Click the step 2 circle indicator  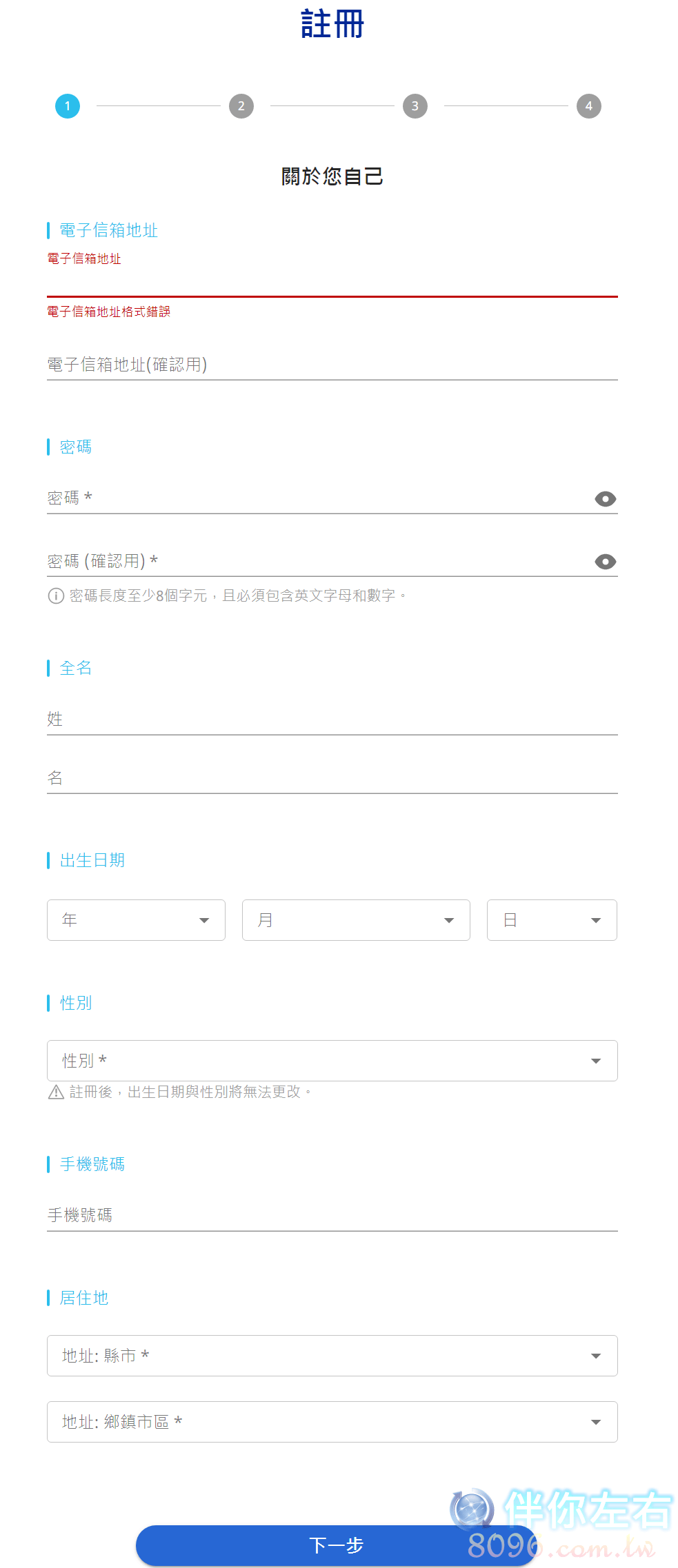241,106
